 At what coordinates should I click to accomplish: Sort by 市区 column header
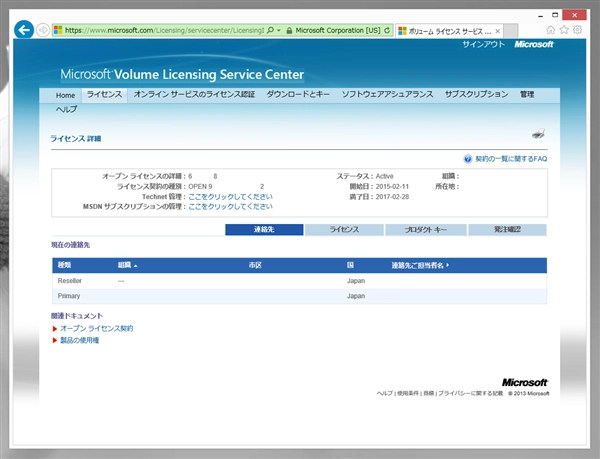(255, 265)
